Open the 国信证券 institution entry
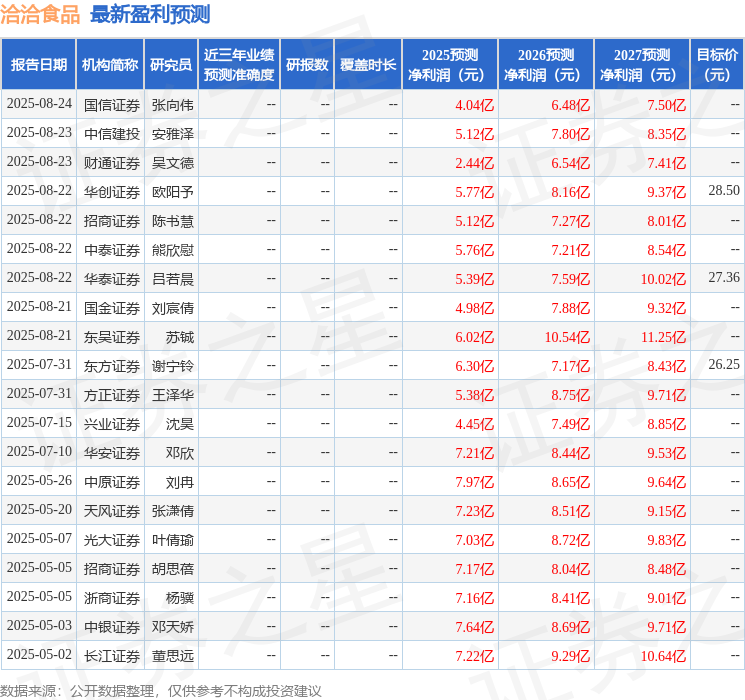This screenshot has height=700, width=745. coord(112,104)
